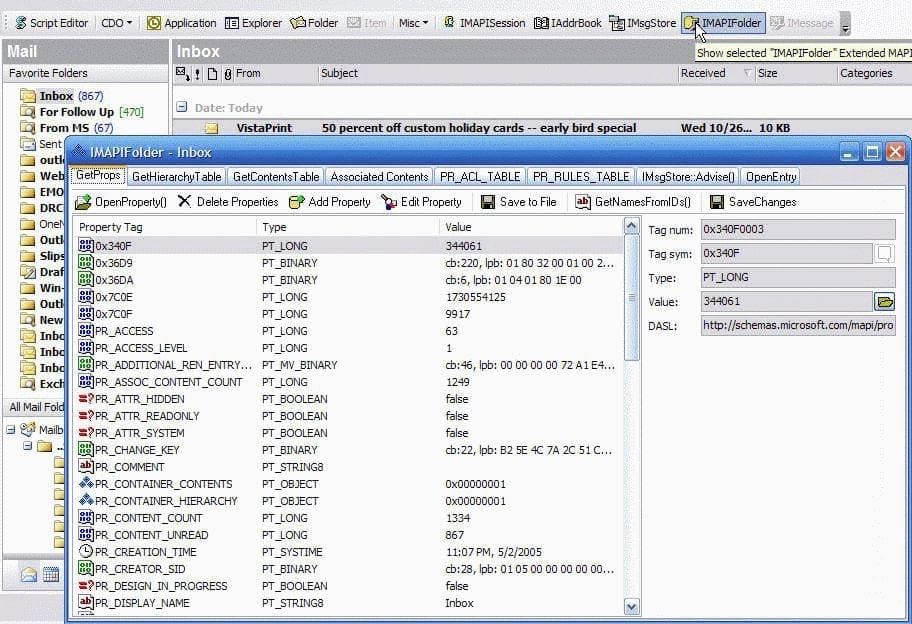The width and height of the screenshot is (912, 624).
Task: Click the GetNamesFromIDs() button
Action: tap(633, 202)
